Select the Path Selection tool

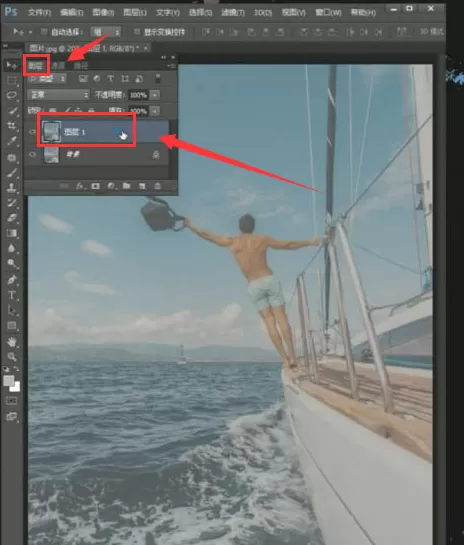pos(12,310)
